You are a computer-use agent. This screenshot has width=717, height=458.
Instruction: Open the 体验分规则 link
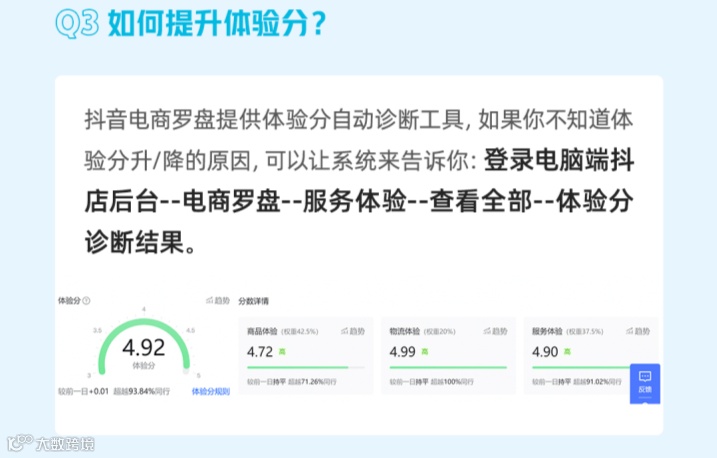coord(211,392)
